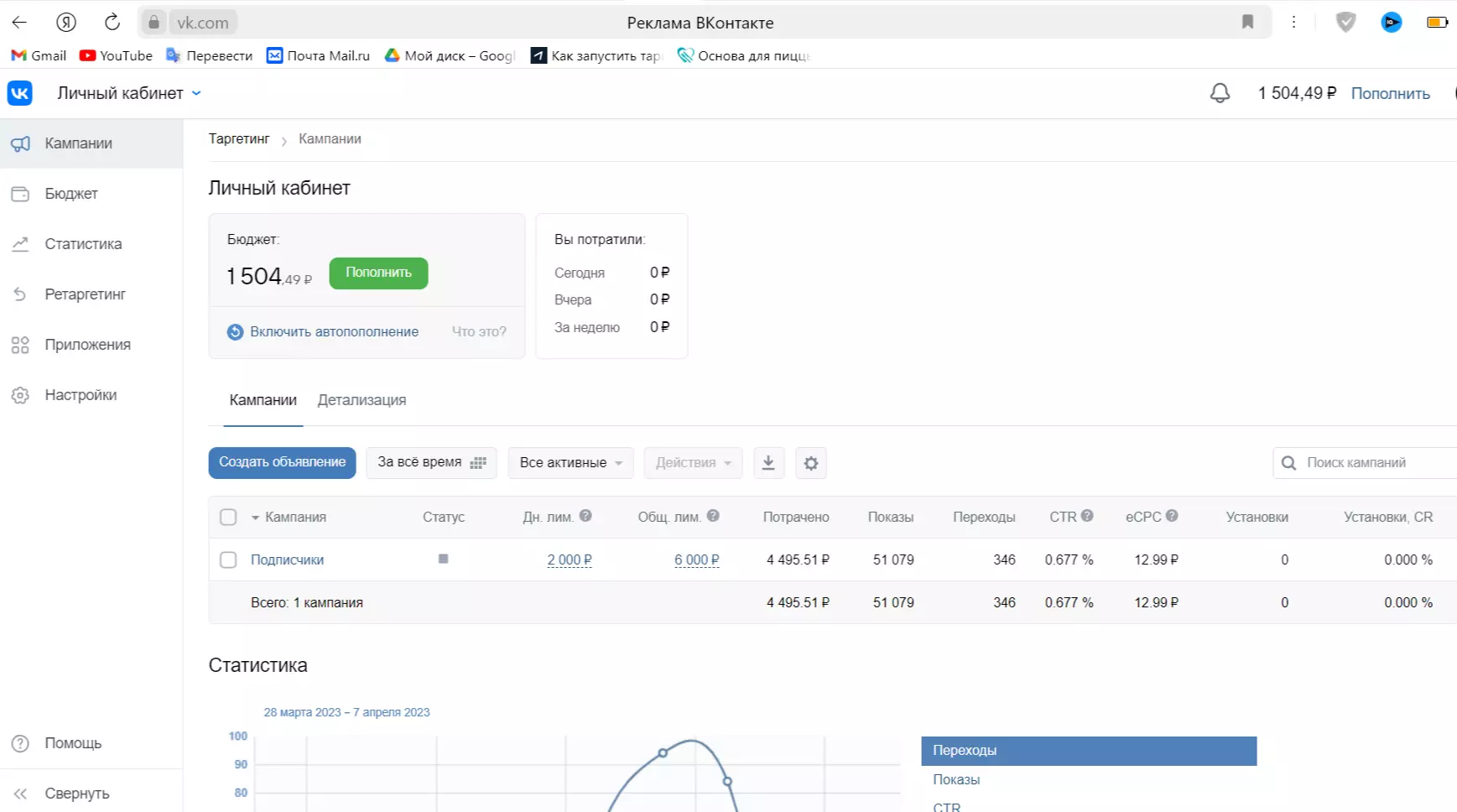Click the VK logo icon

(20, 93)
